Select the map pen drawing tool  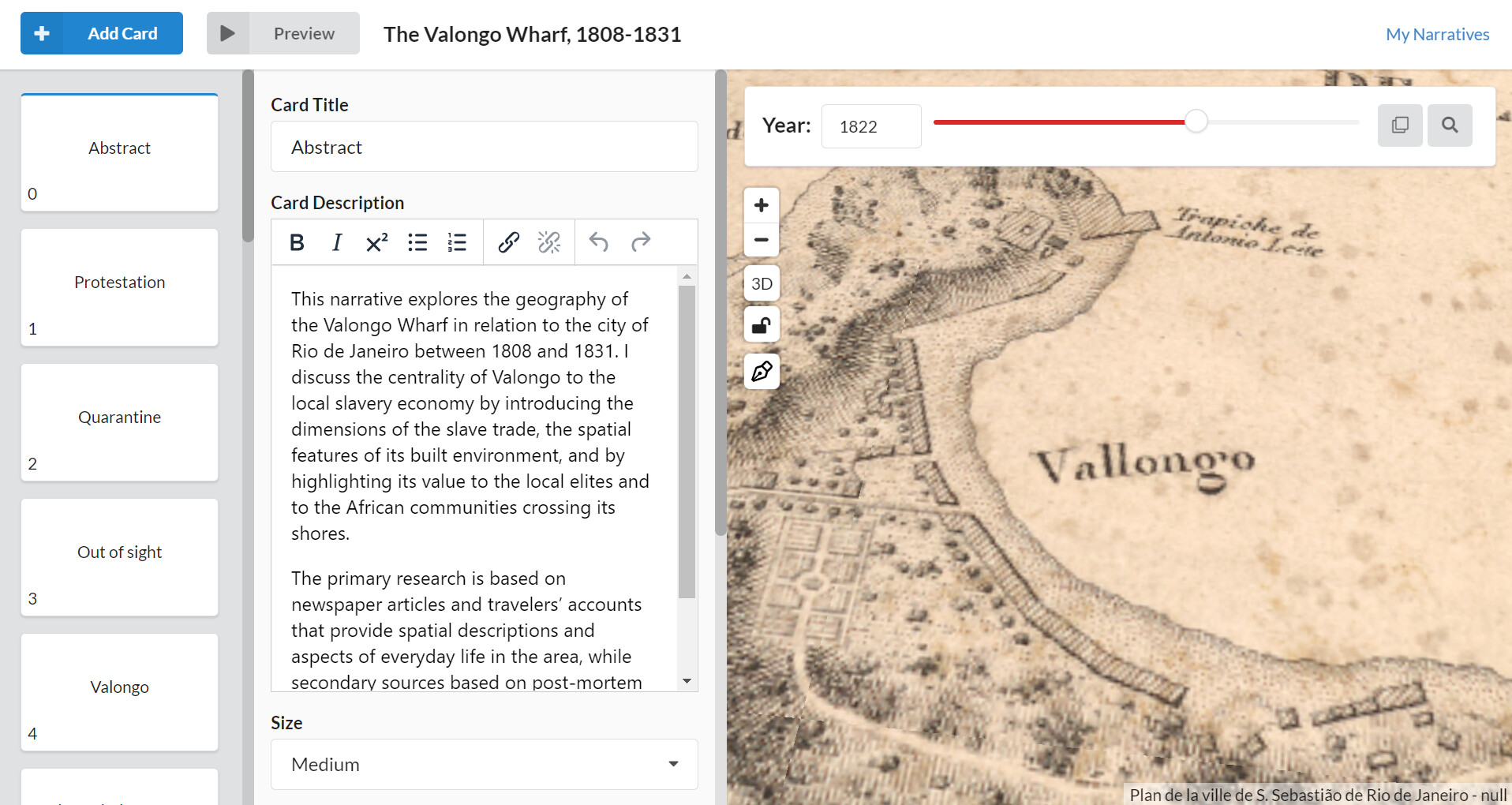[762, 371]
